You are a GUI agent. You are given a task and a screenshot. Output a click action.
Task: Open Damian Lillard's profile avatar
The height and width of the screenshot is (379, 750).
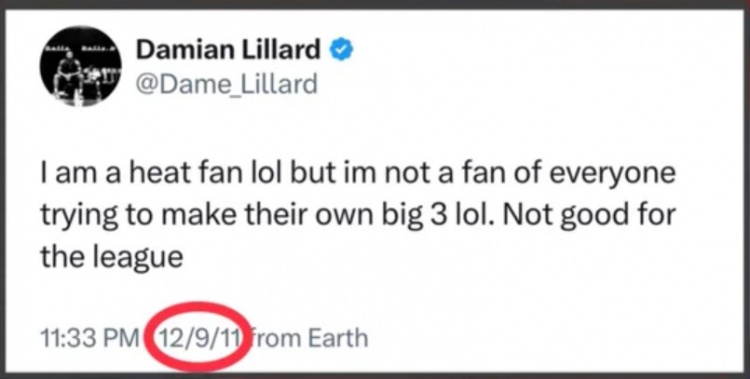[80, 66]
